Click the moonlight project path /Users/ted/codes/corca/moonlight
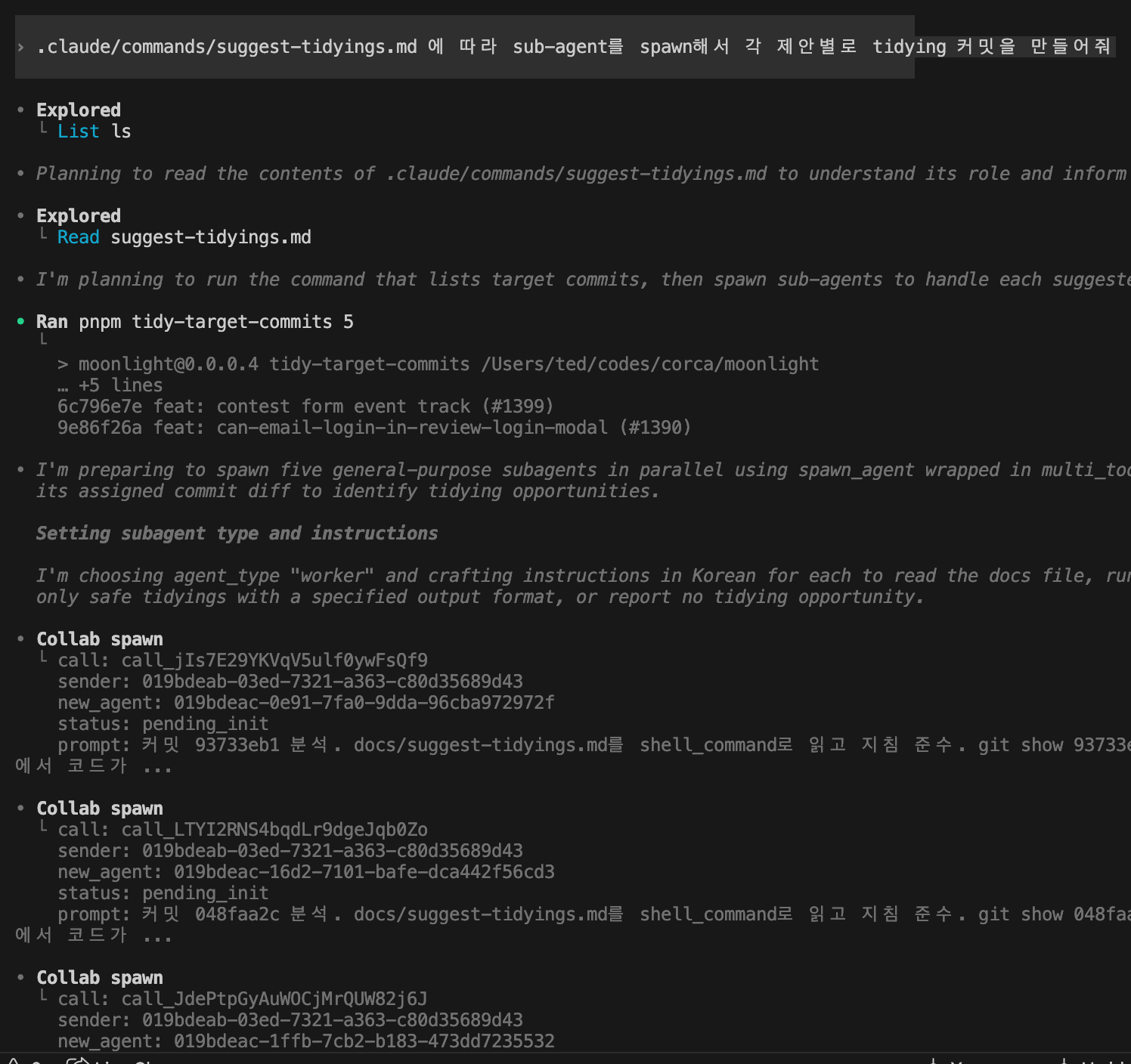The image size is (1131, 1064). pyautogui.click(x=649, y=364)
